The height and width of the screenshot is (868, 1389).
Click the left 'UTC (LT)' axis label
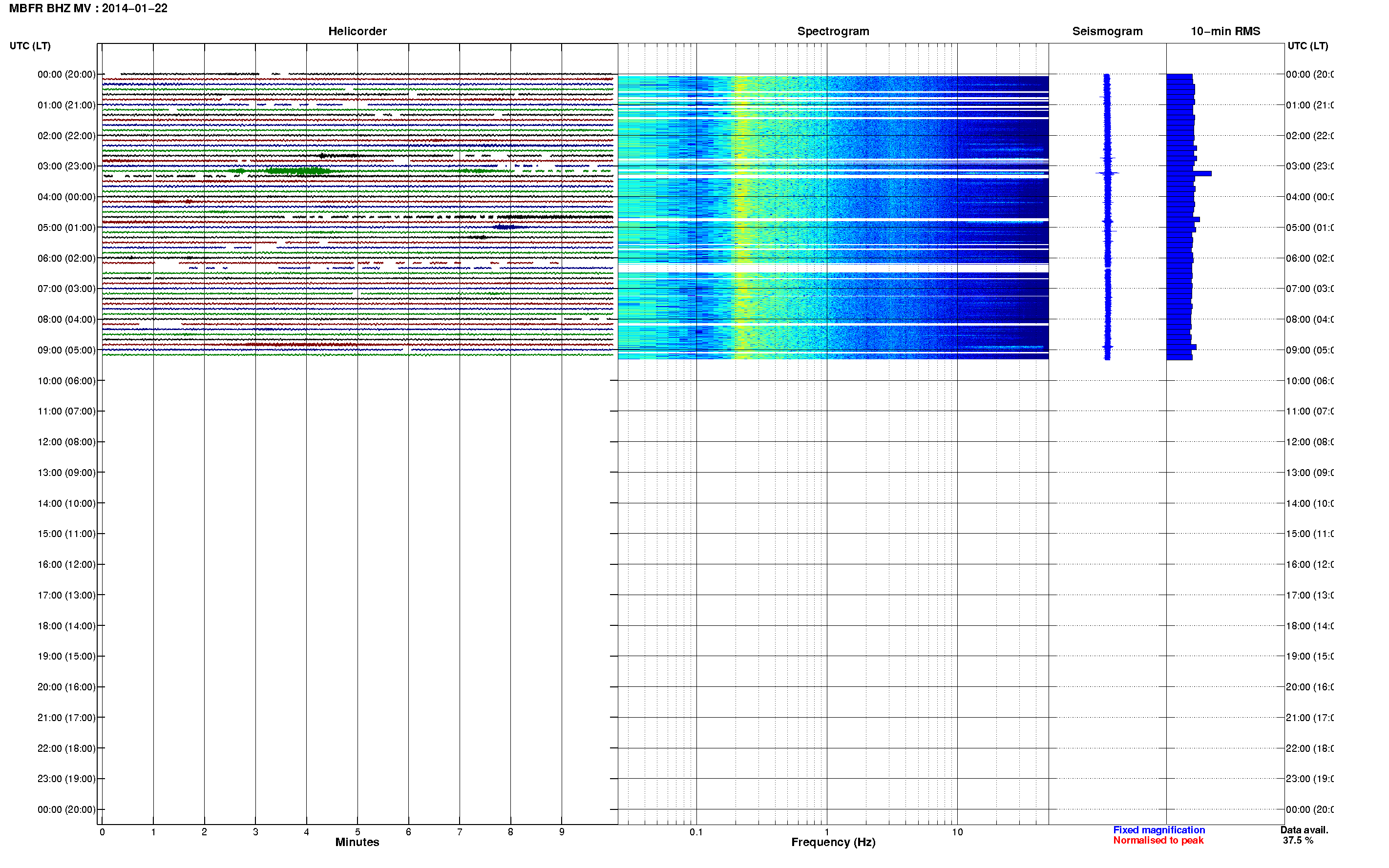tap(30, 45)
